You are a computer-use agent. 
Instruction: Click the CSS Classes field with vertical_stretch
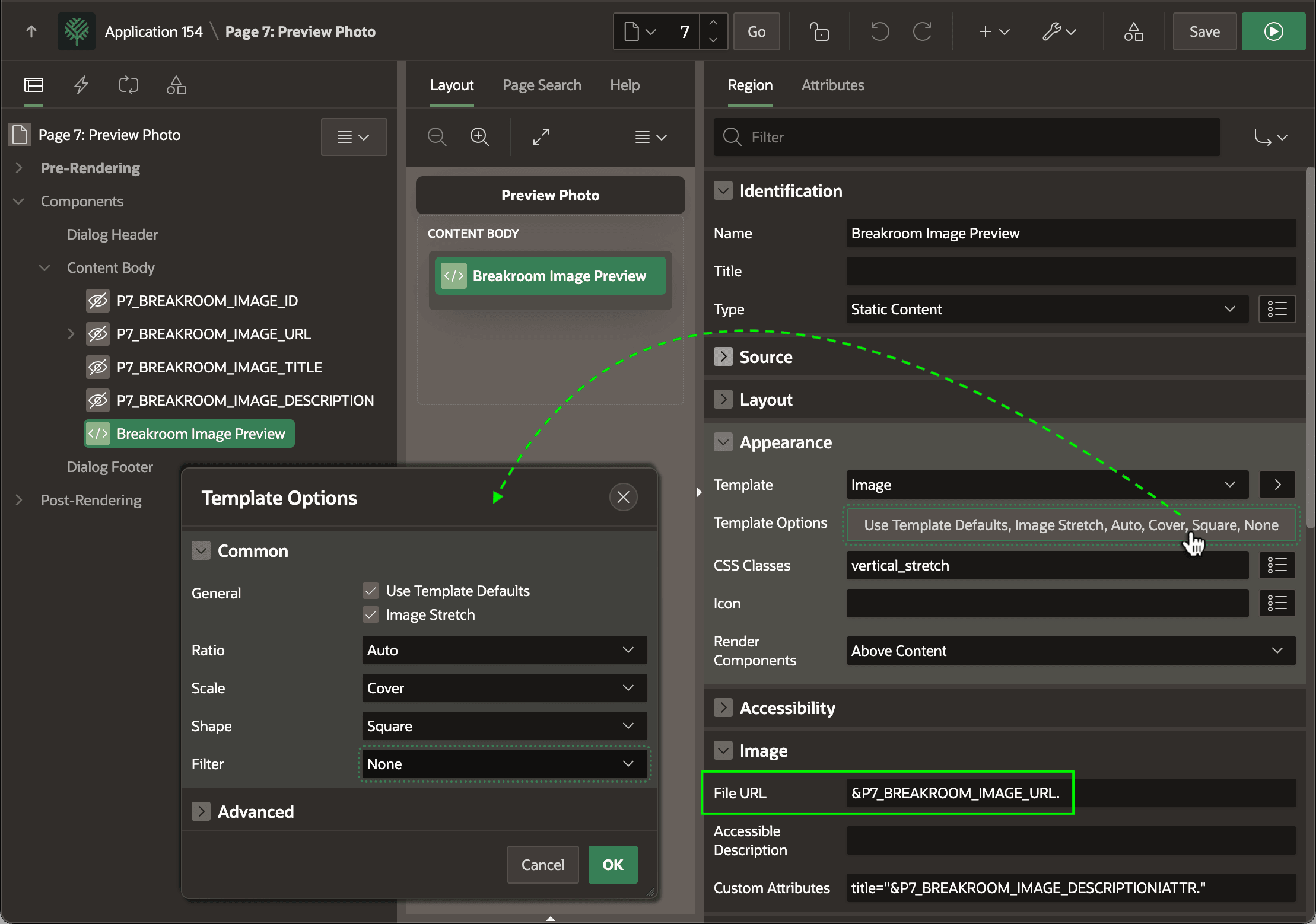1047,565
